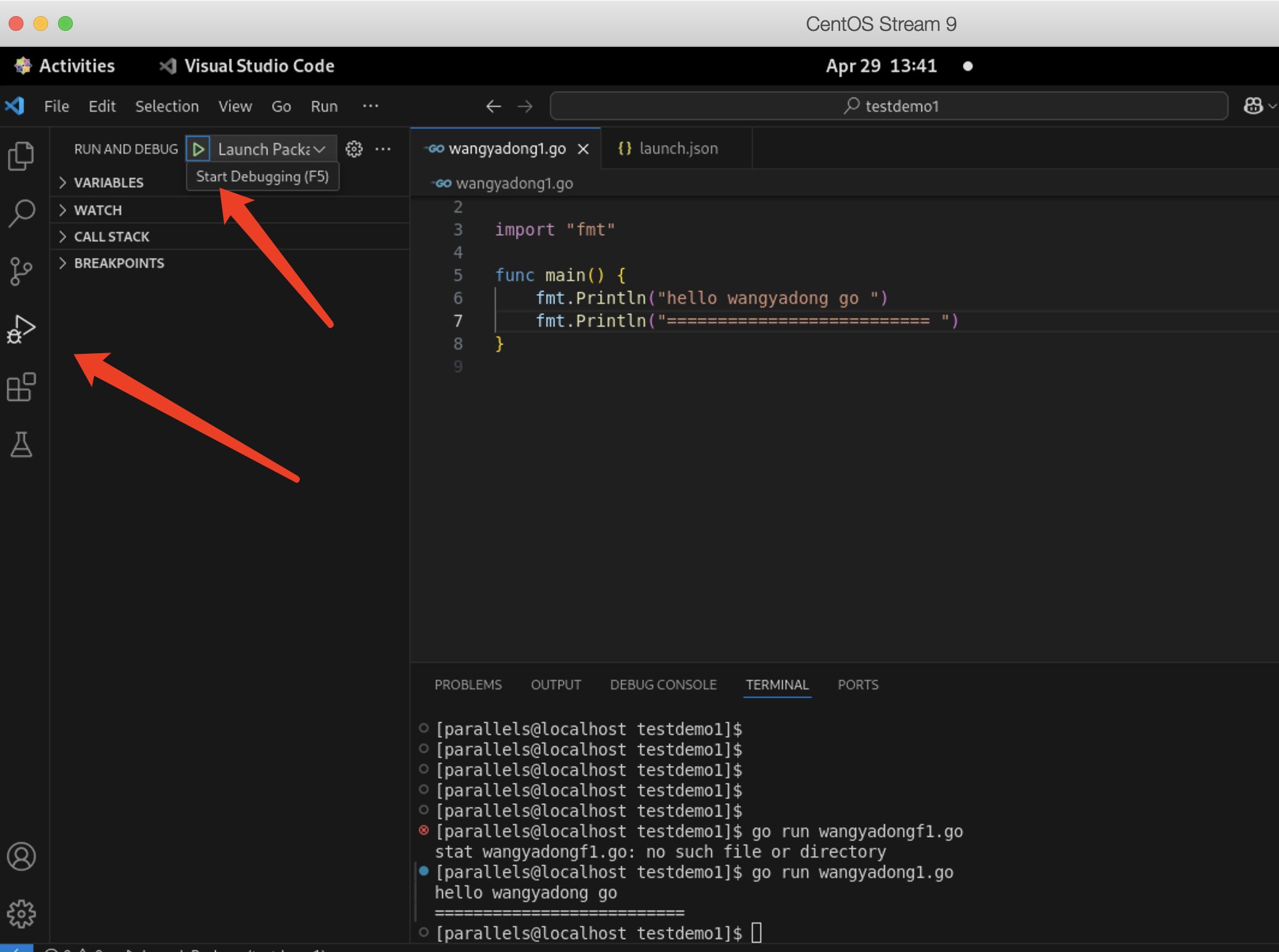Switch to the DEBUG CONSOLE tab
The width and height of the screenshot is (1279, 952).
coord(663,685)
